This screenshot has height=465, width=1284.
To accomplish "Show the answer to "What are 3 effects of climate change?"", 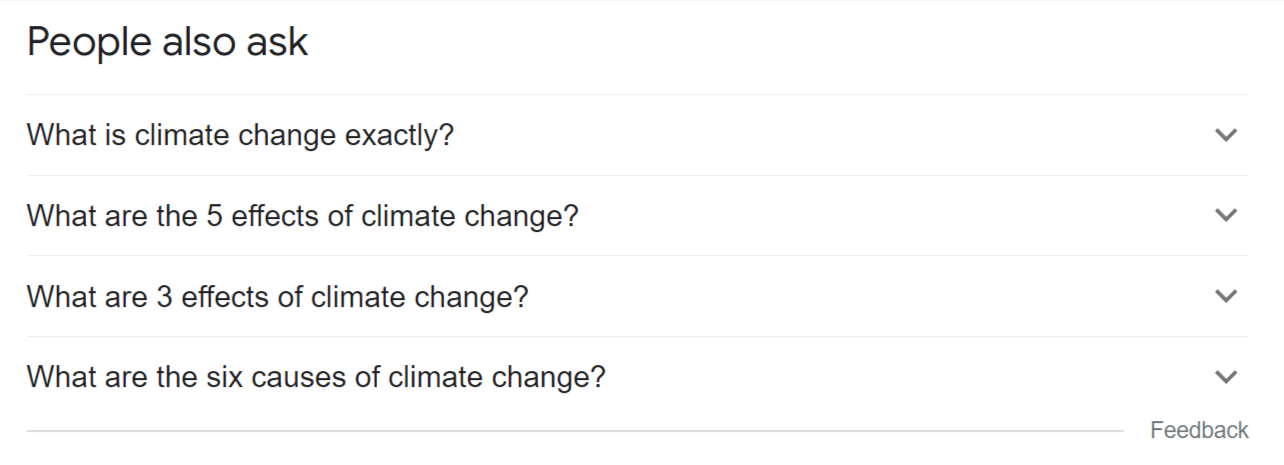I will point(277,297).
